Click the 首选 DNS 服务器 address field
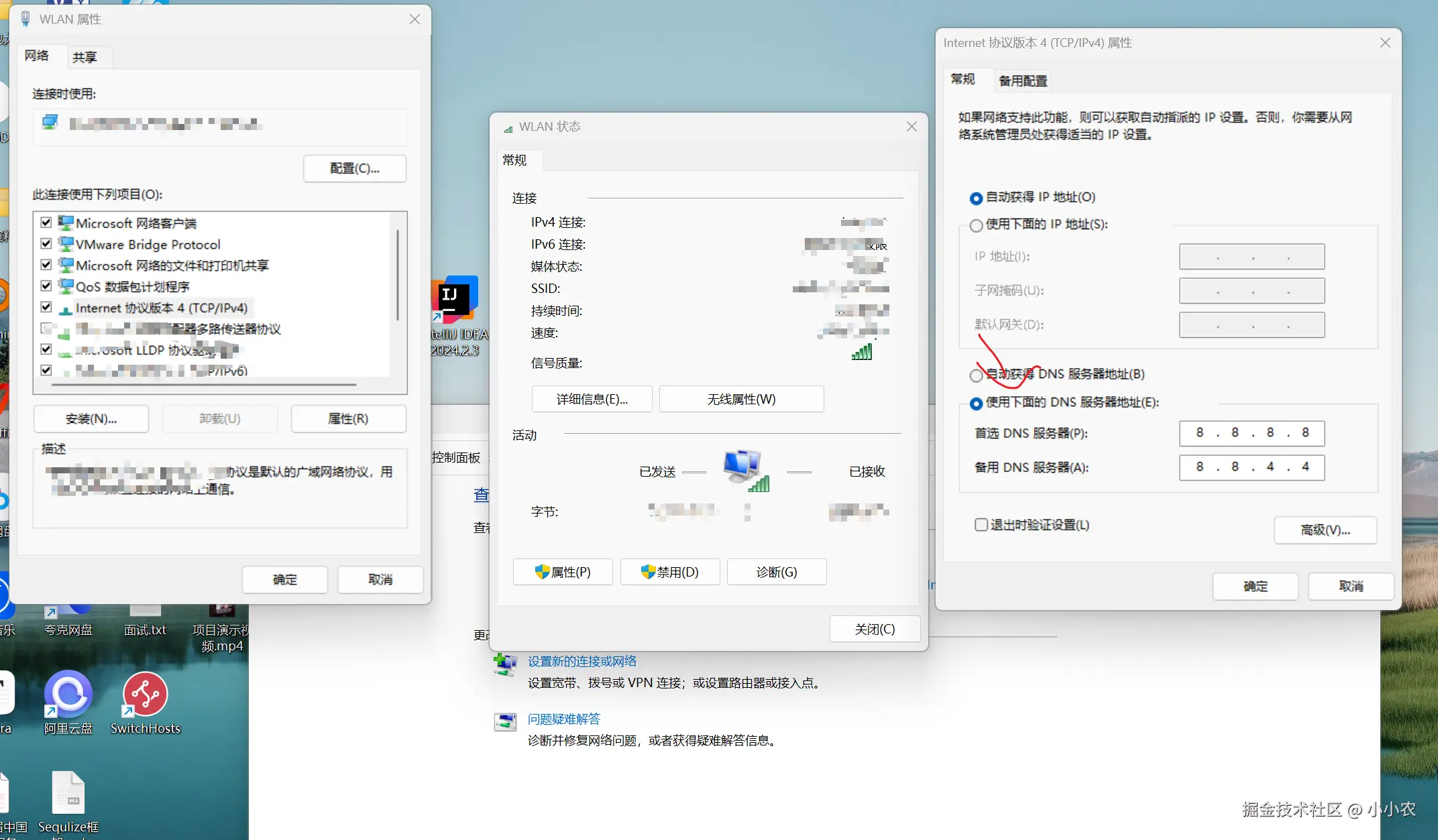 [x=1251, y=433]
